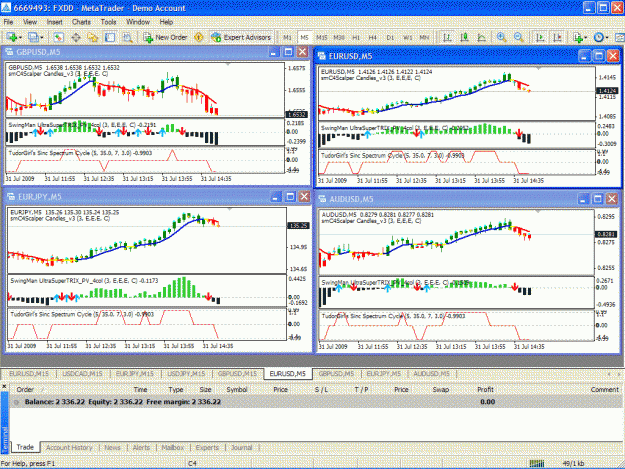The height and width of the screenshot is (469, 625).
Task: Click the Zoom In magnifier icon
Action: [x=501, y=37]
